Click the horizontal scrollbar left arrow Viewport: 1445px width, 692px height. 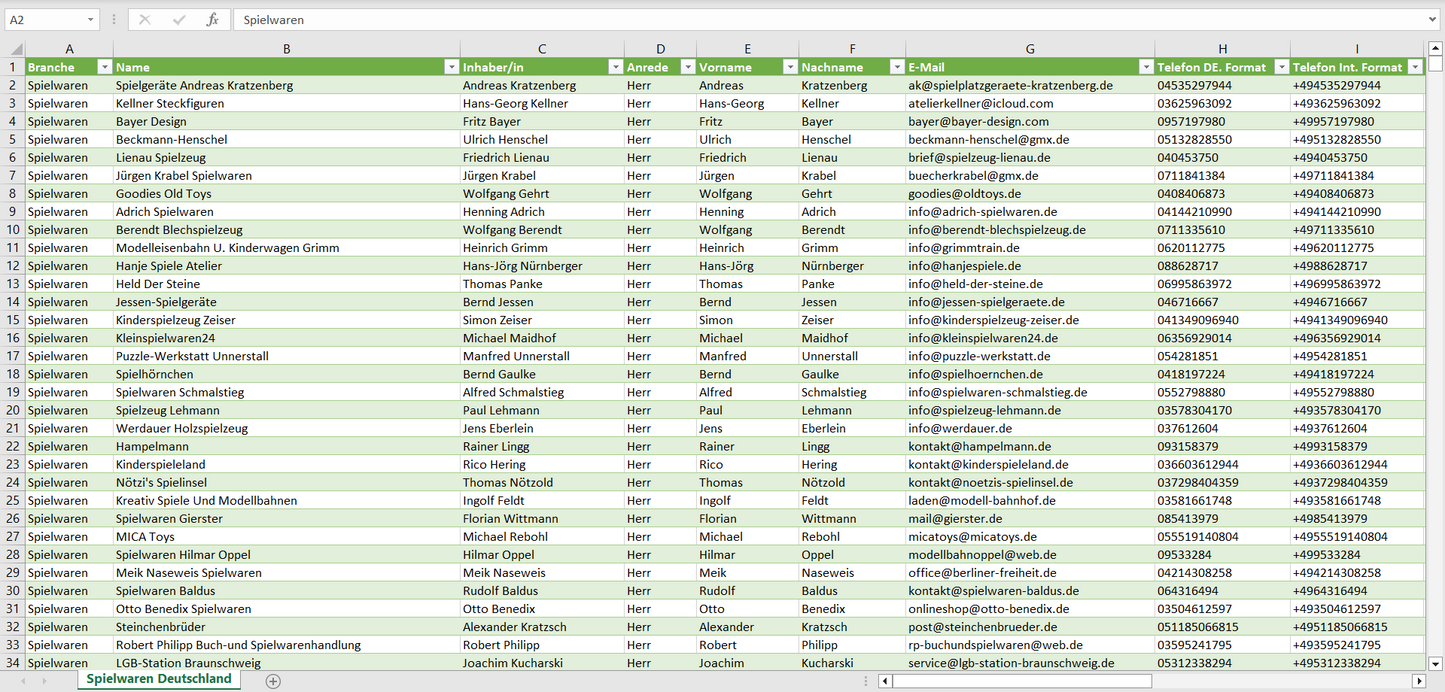[x=885, y=681]
